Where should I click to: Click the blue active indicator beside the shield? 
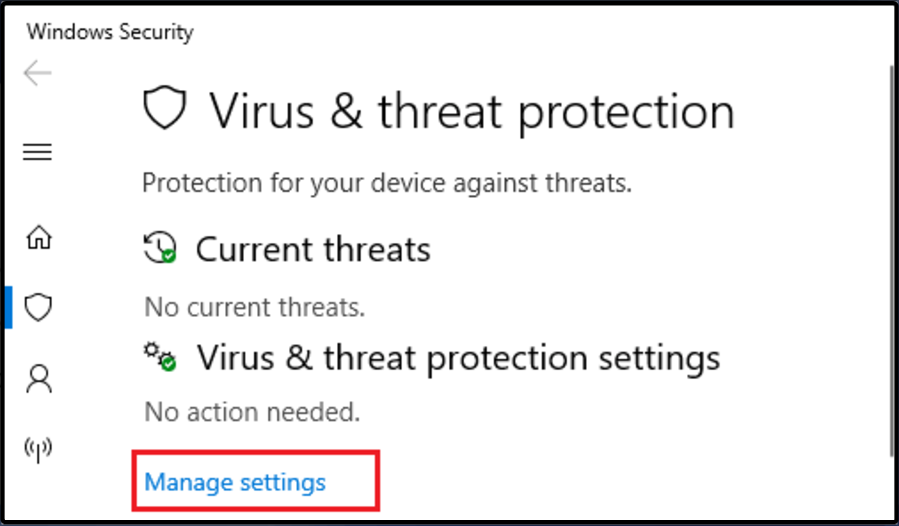pyautogui.click(x=8, y=307)
